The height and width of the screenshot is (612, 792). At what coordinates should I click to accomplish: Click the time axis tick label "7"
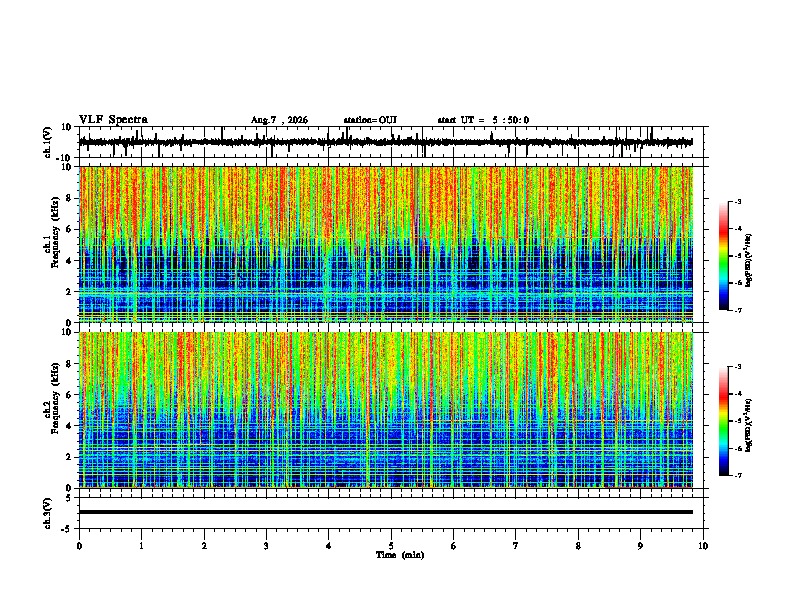(516, 546)
